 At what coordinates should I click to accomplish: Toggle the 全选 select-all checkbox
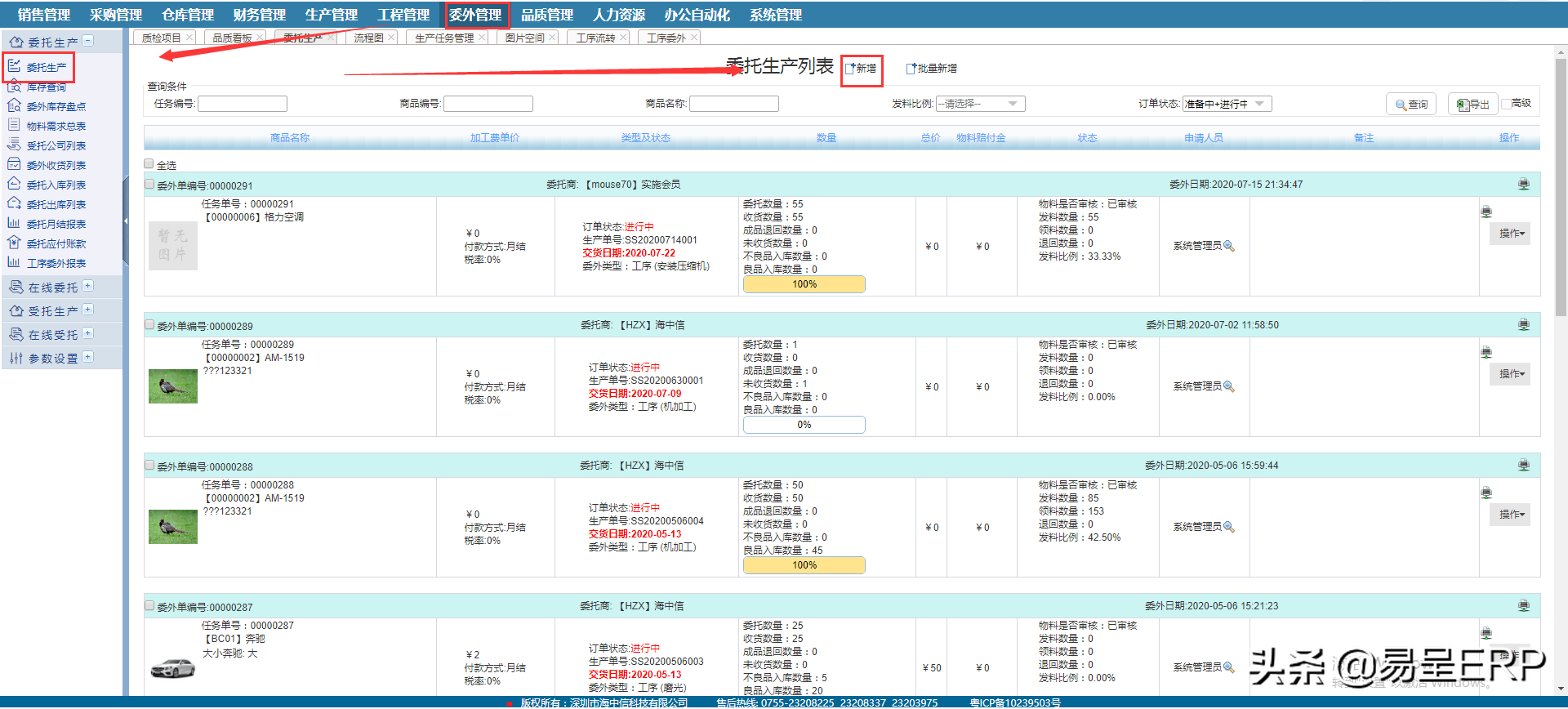[149, 164]
